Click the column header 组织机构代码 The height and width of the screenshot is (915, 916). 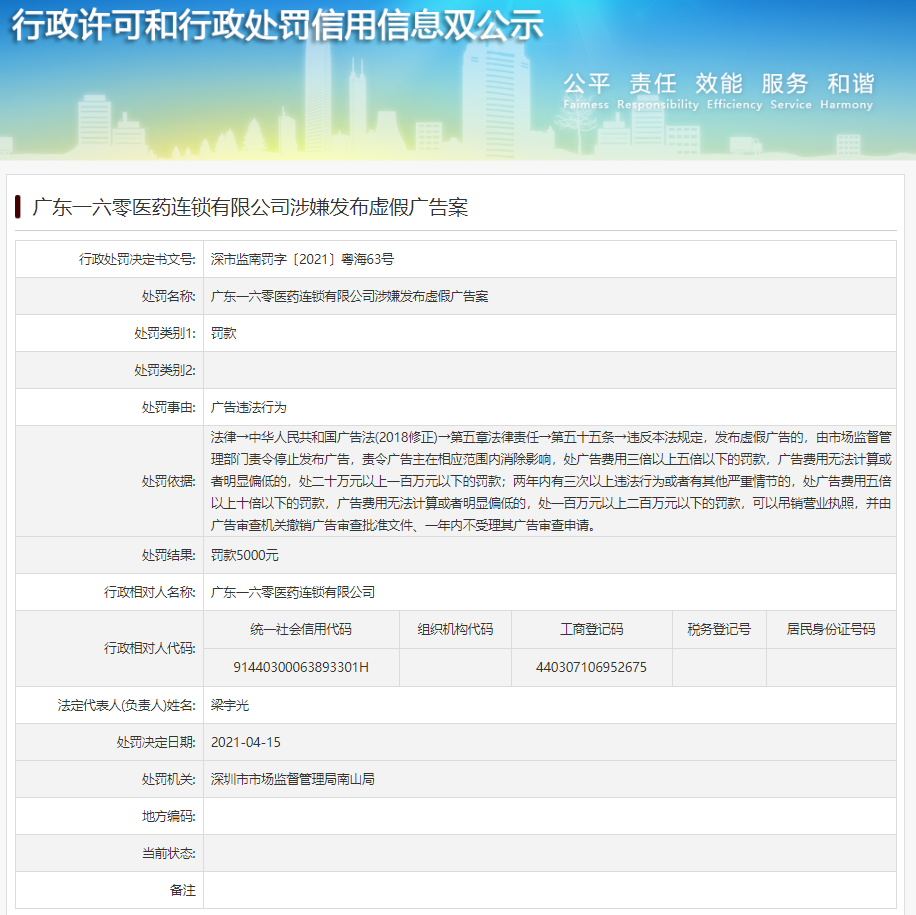tap(455, 629)
